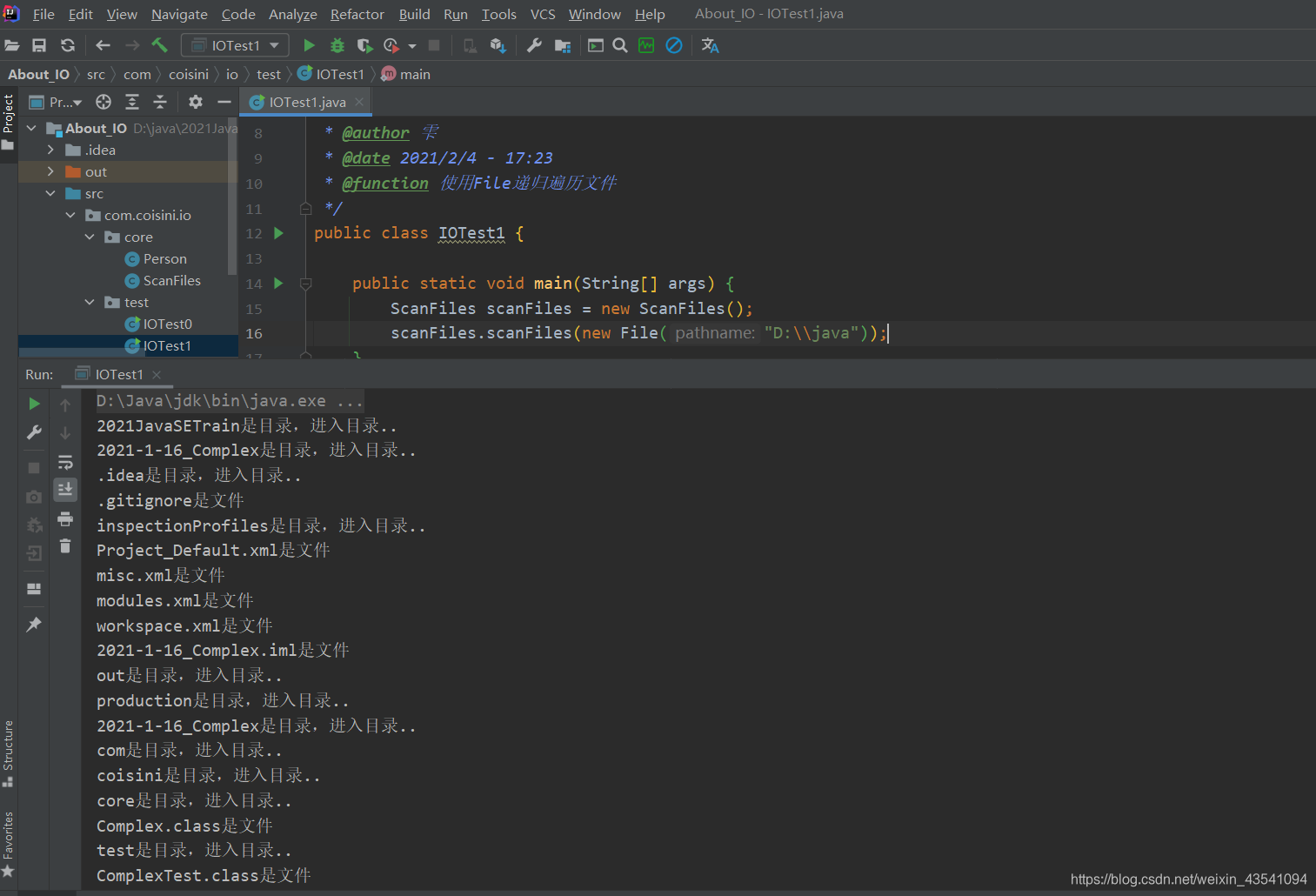Fold main method with gutter fold marker
Image resolution: width=1316 pixels, height=896 pixels.
[306, 284]
